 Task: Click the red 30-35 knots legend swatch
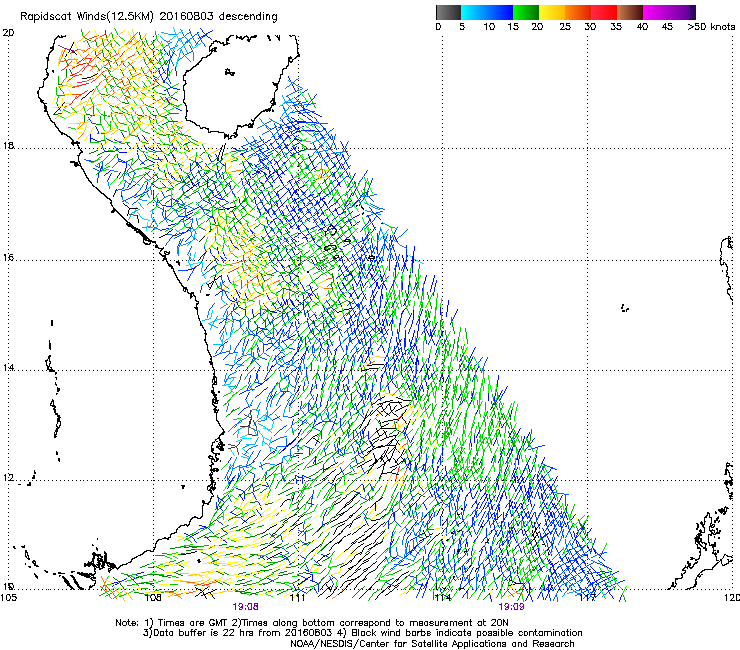[604, 12]
